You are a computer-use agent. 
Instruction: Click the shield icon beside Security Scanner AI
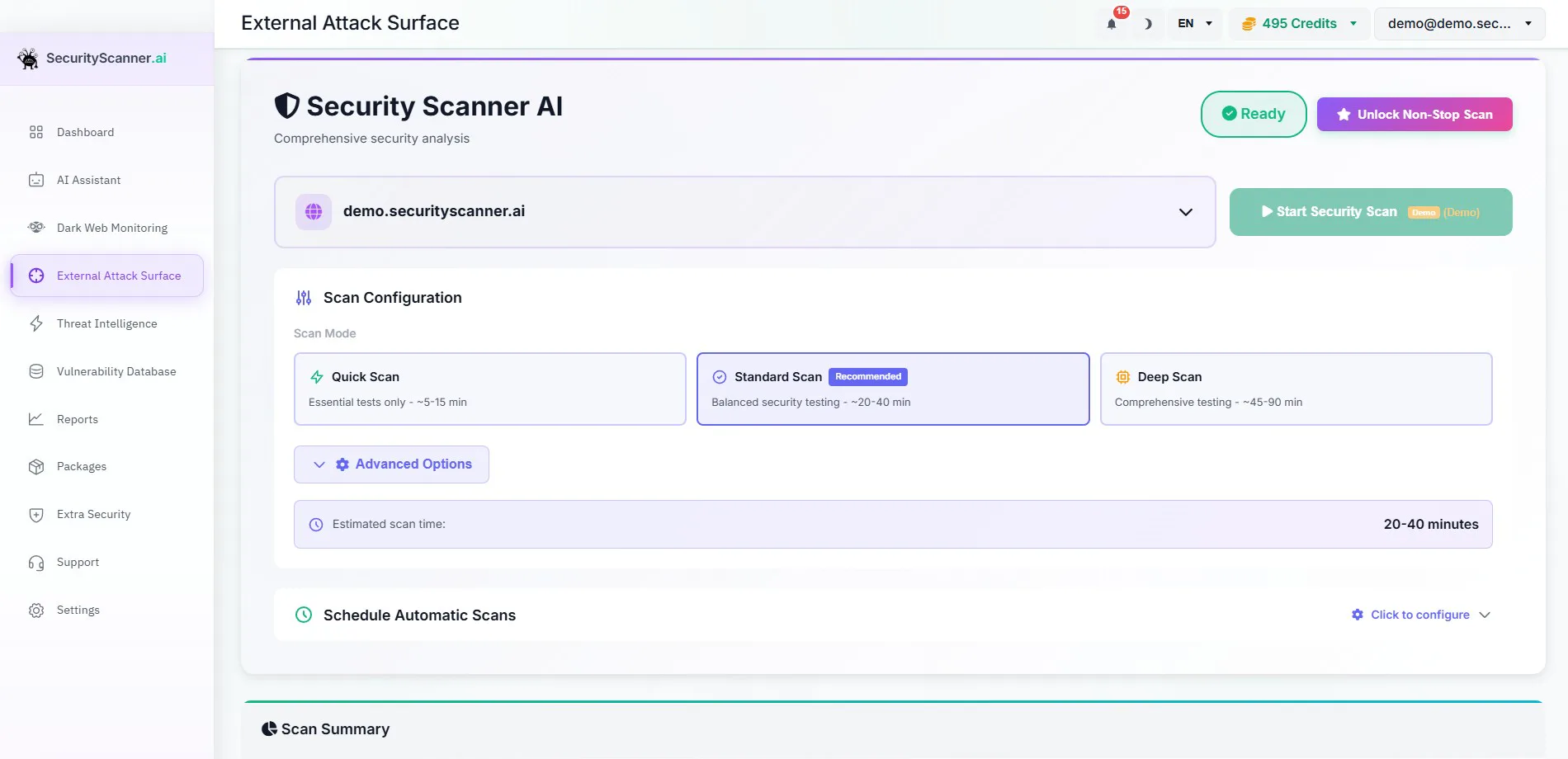tap(286, 106)
